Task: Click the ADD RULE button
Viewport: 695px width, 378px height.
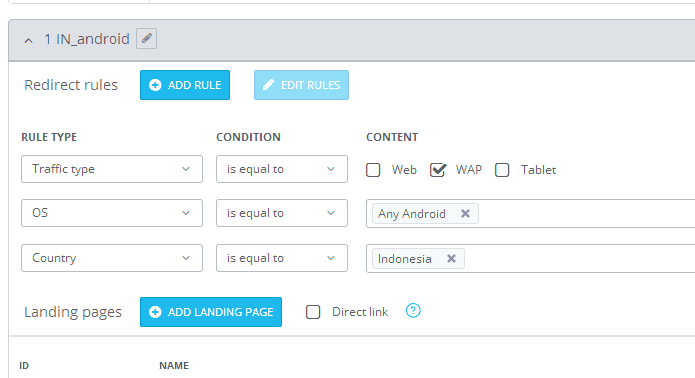Action: click(185, 85)
